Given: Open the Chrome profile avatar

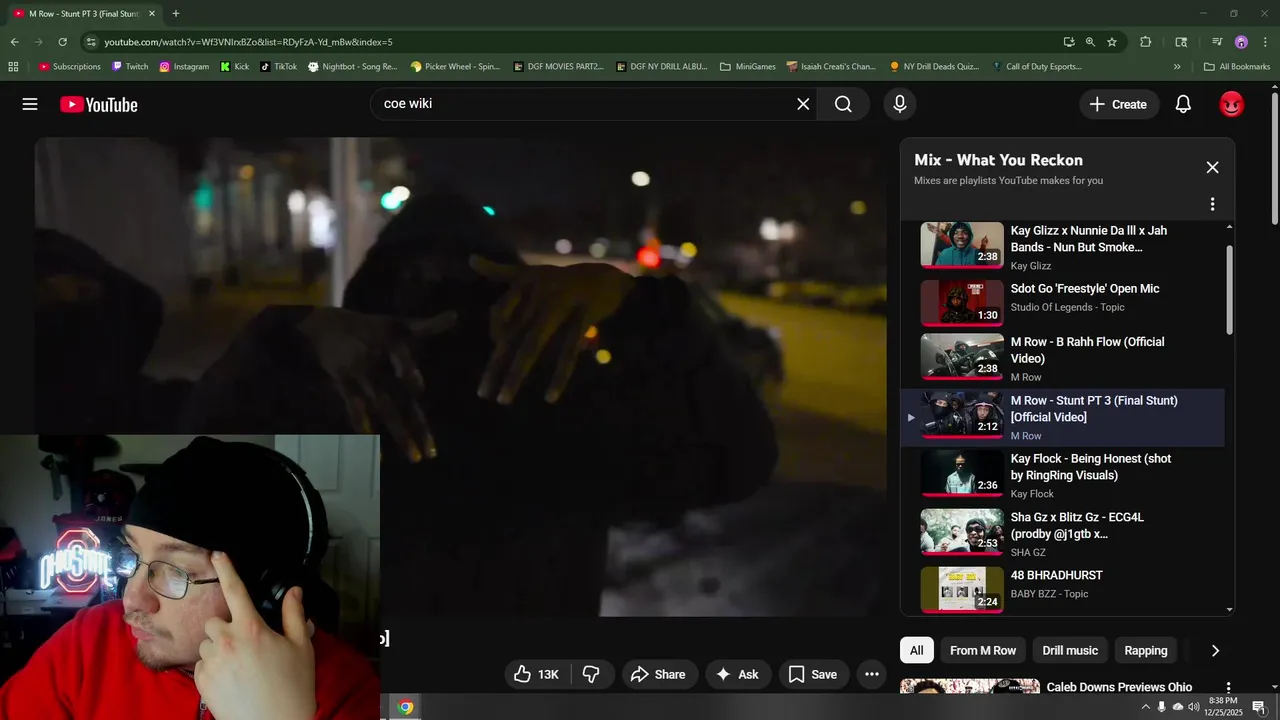Looking at the screenshot, I should pyautogui.click(x=1241, y=42).
